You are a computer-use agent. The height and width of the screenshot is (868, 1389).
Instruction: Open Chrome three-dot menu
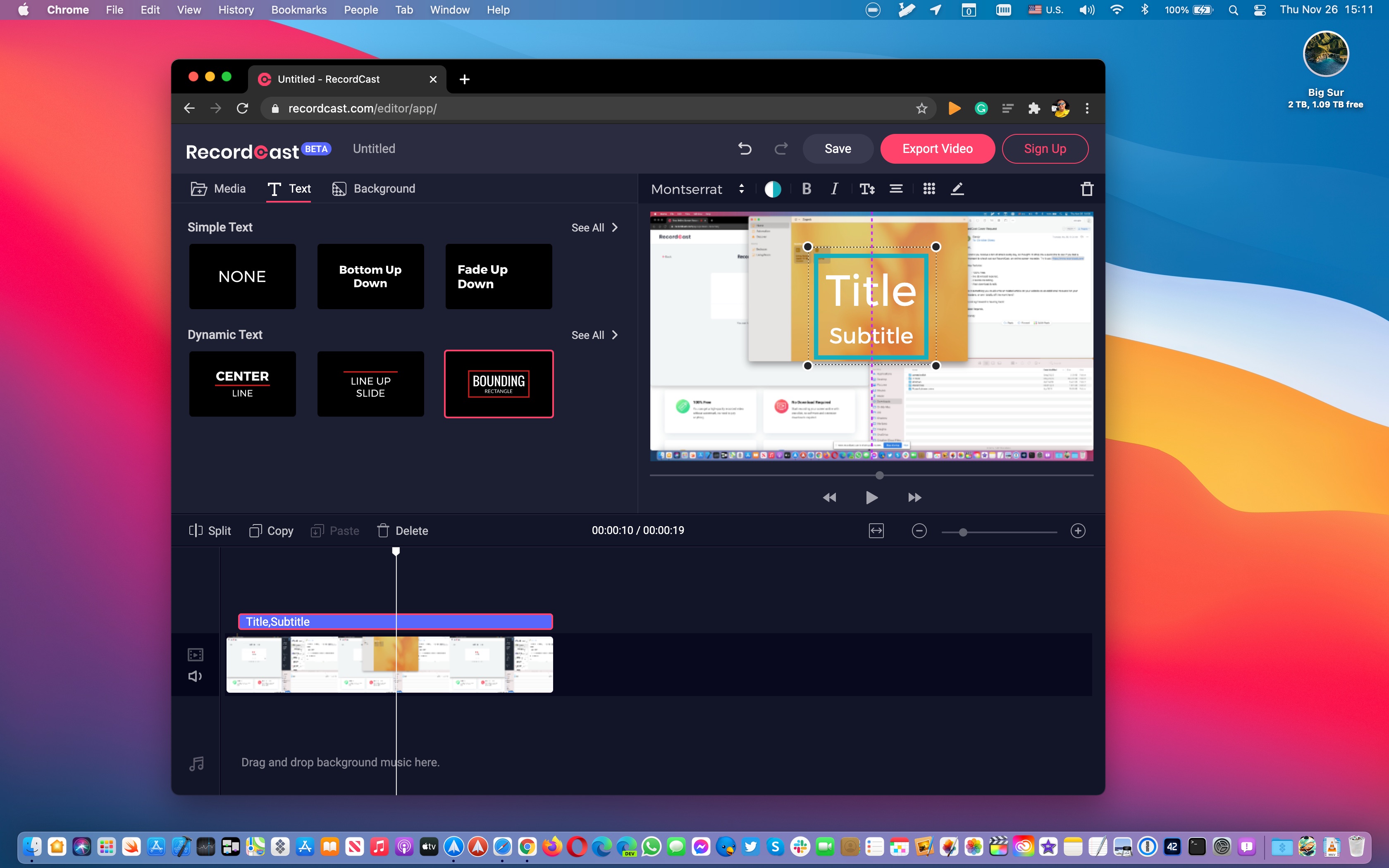1087,108
